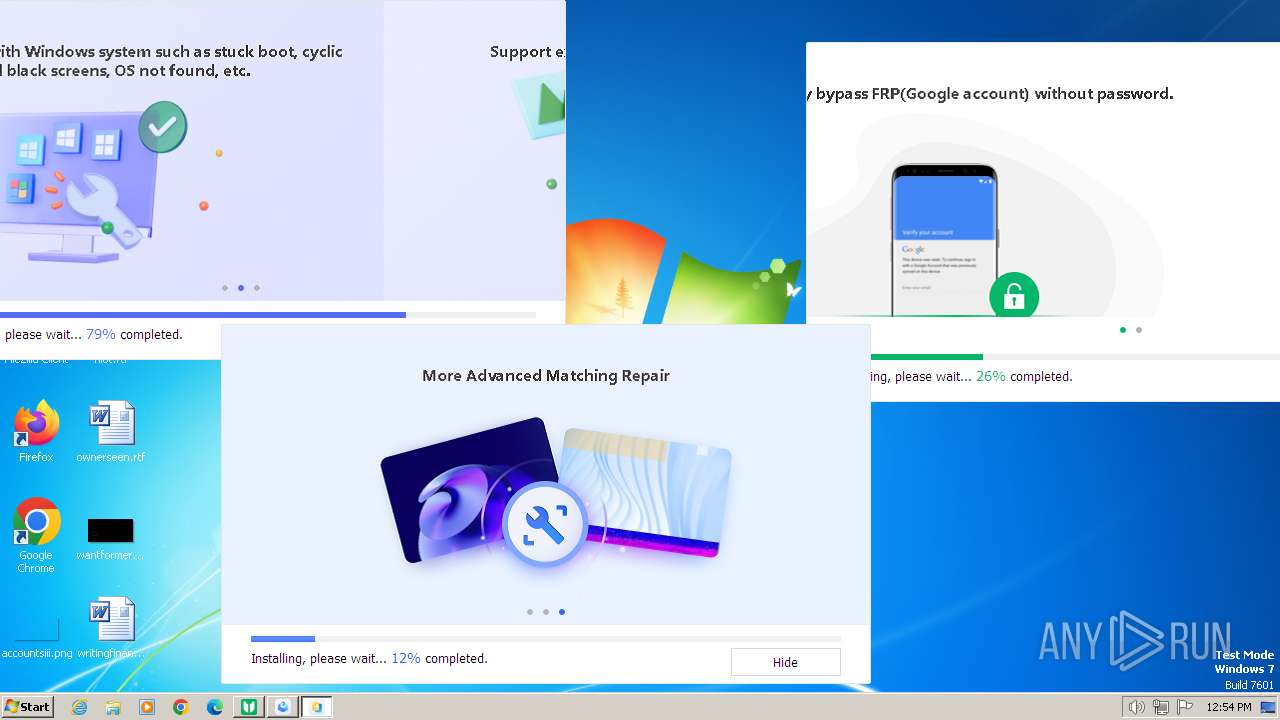Open the black wantformer file icon
1280x720 pixels.
pyautogui.click(x=111, y=539)
